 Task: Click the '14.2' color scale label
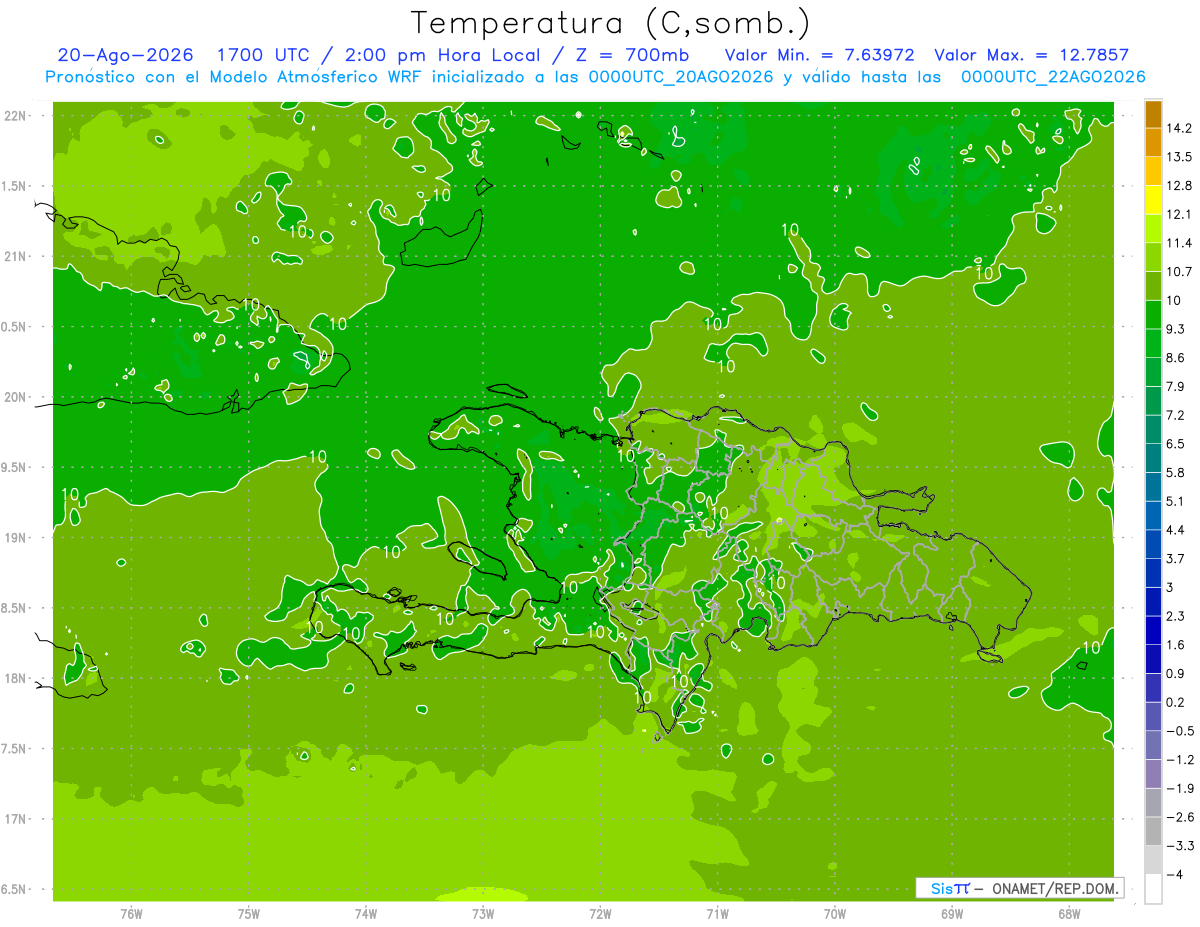(x=1180, y=128)
